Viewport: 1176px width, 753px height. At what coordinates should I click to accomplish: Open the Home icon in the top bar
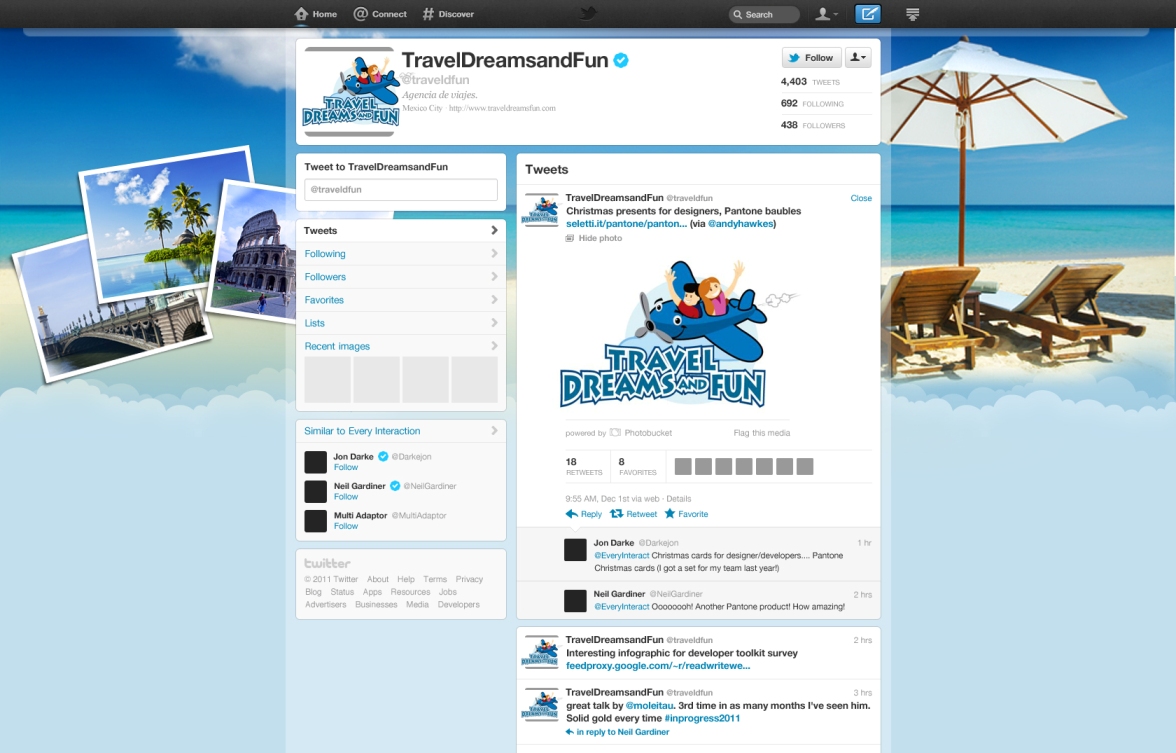302,14
